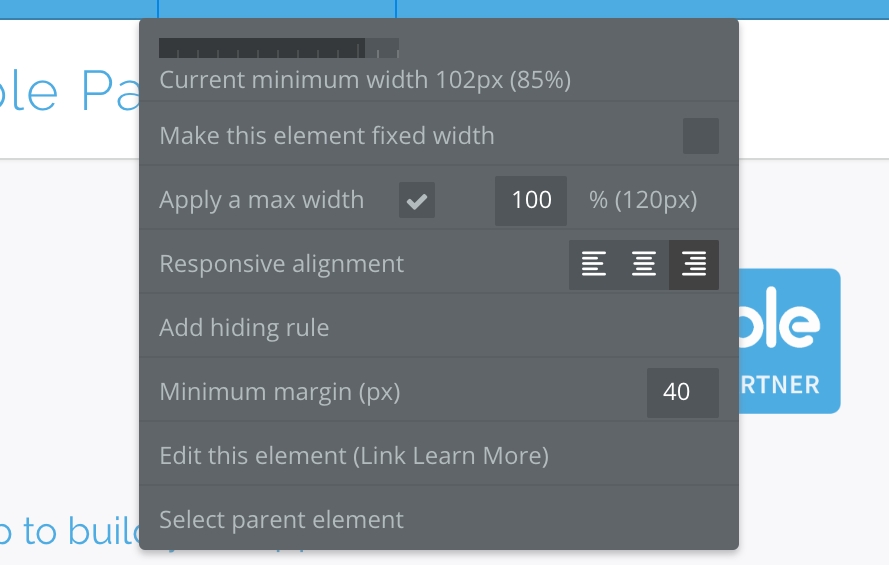Click the Make this element fixed width label
This screenshot has height=565, width=889.
(x=326, y=135)
